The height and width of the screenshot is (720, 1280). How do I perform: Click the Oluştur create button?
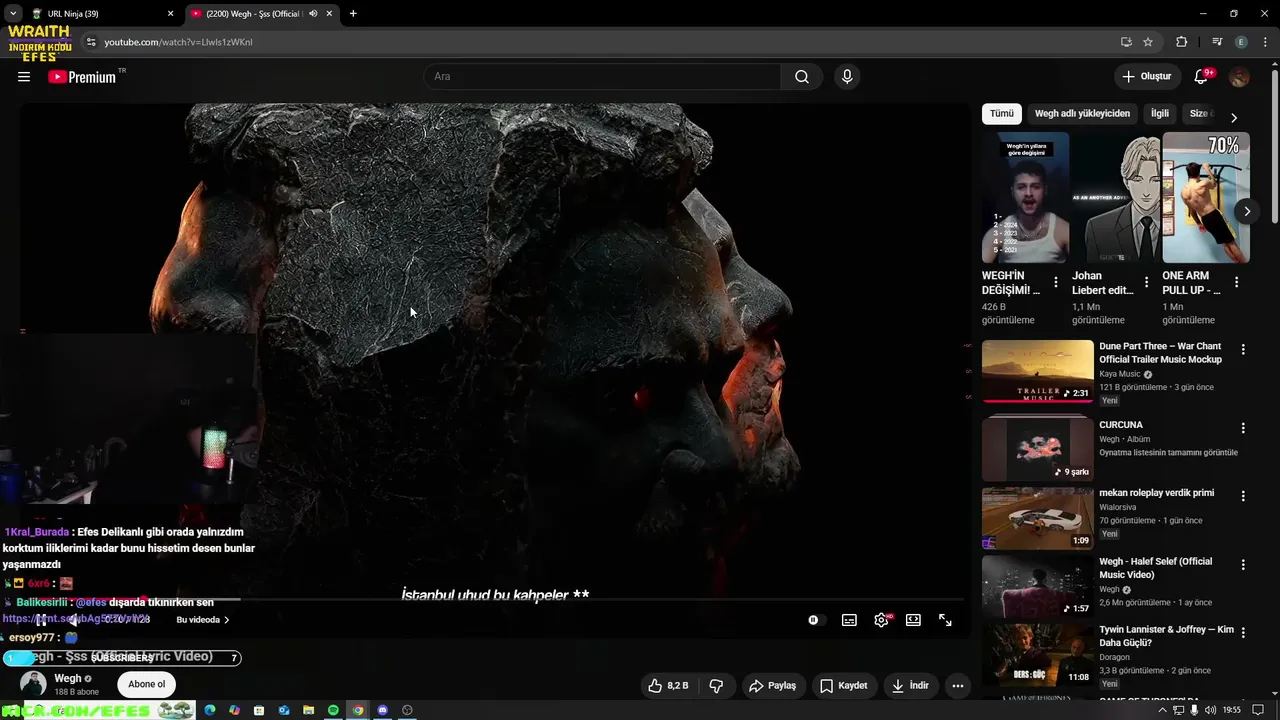coord(1146,77)
